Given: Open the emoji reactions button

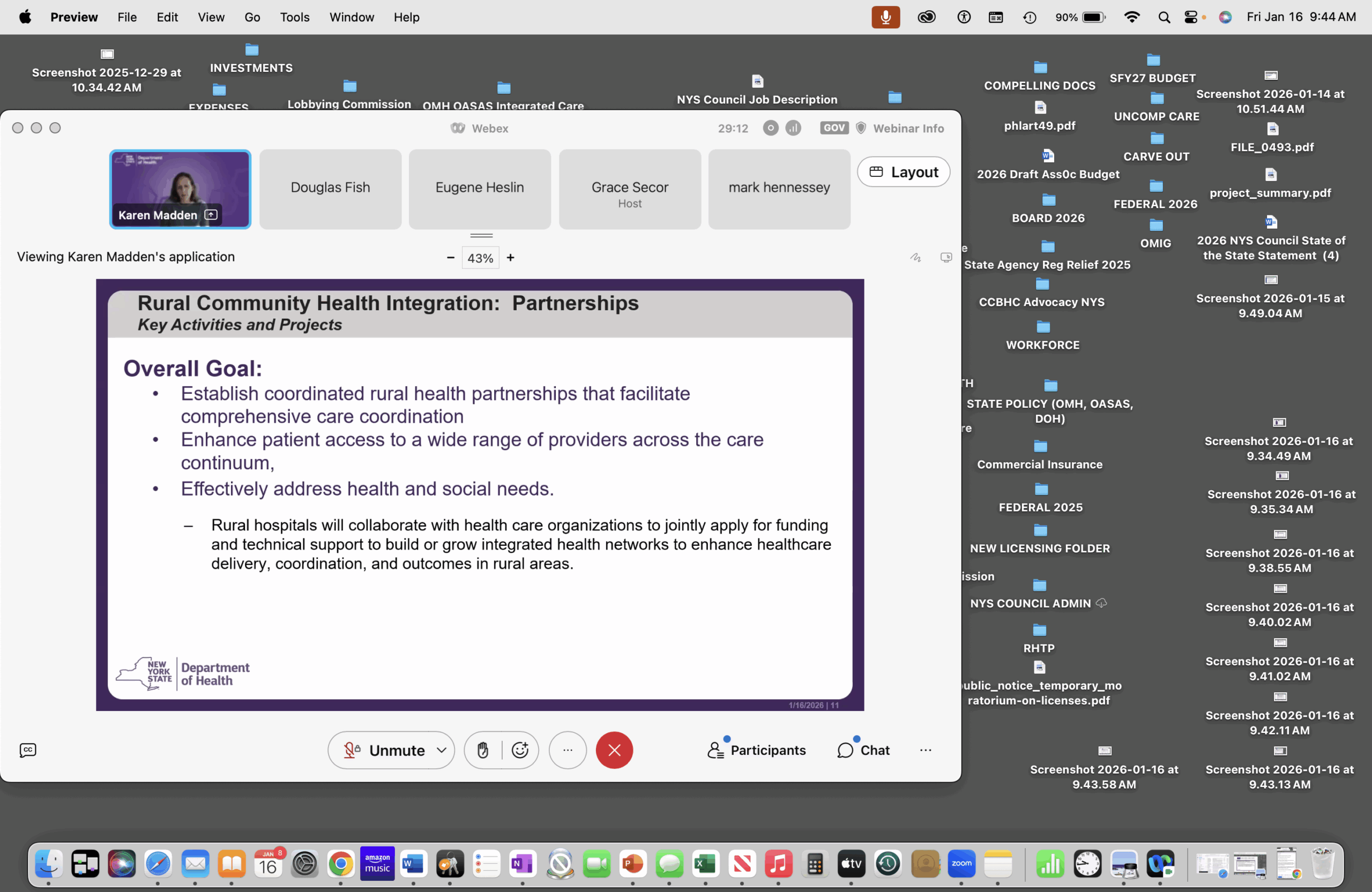Looking at the screenshot, I should click(520, 749).
